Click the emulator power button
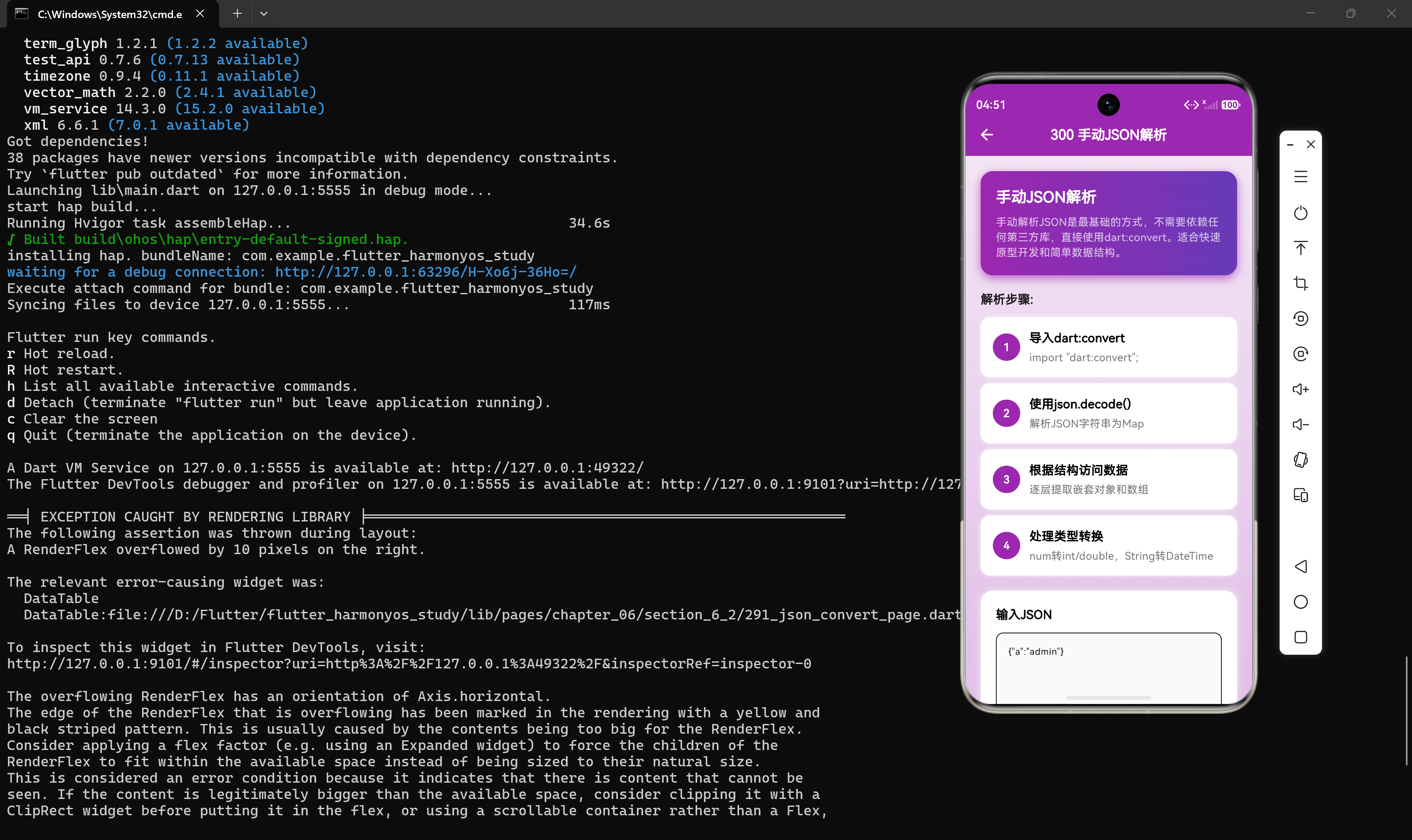 tap(1300, 213)
